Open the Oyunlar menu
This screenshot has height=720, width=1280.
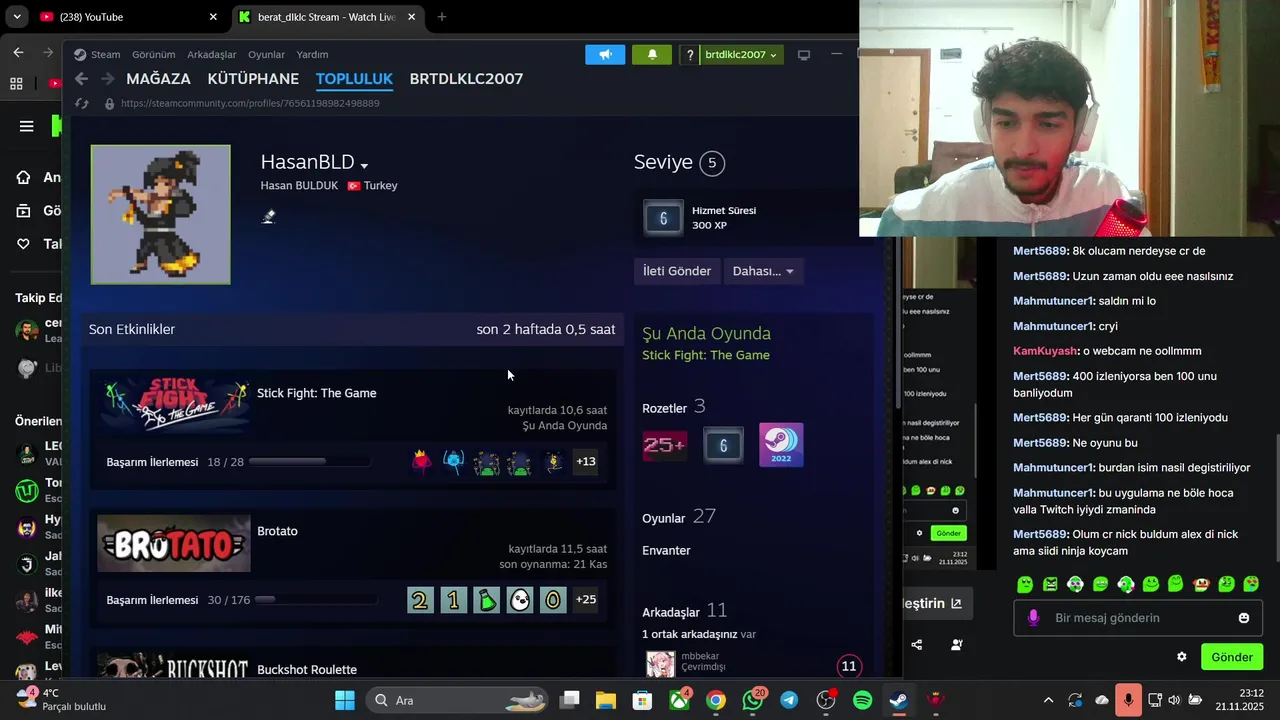pyautogui.click(x=267, y=55)
